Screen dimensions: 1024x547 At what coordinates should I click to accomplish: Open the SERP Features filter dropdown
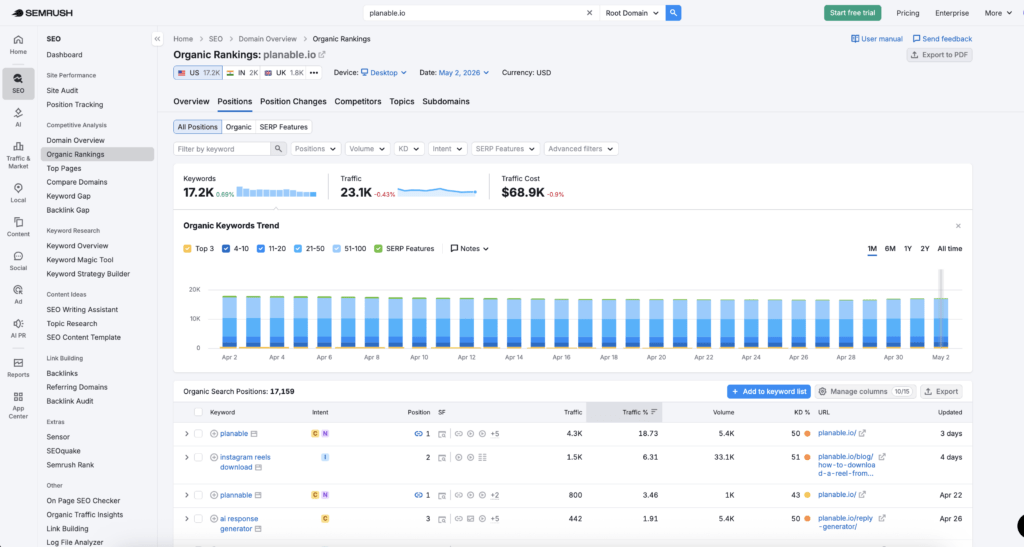[x=505, y=149]
